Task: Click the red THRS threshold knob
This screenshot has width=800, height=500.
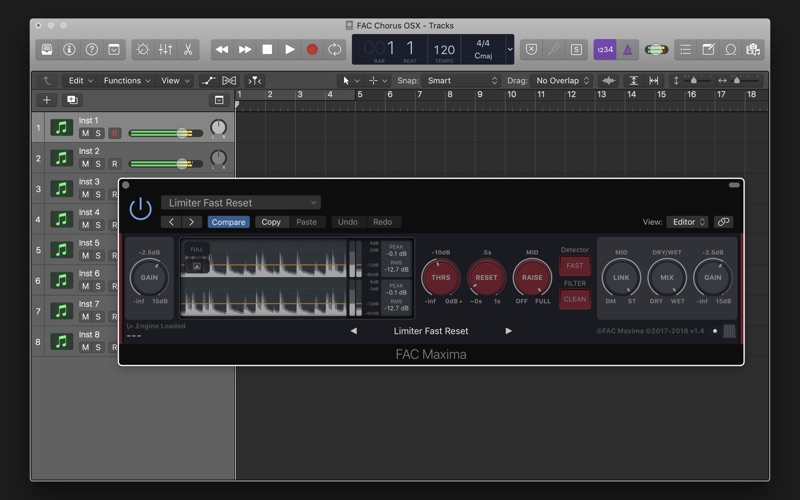Action: coord(441,278)
